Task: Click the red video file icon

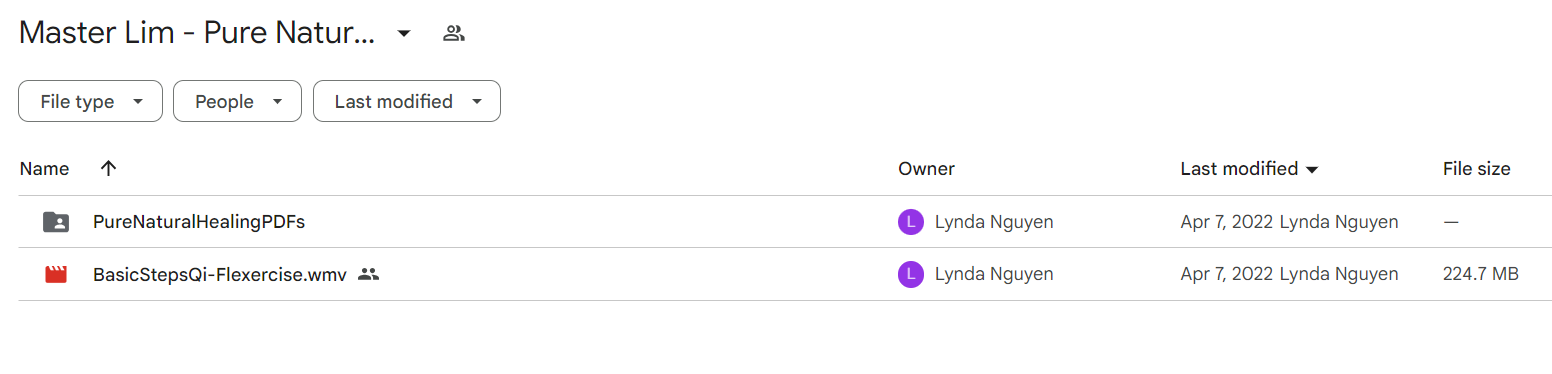Action: (56, 274)
